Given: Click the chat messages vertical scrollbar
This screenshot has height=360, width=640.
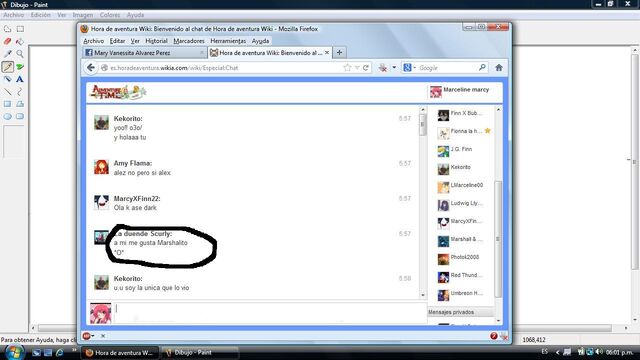Looking at the screenshot, I should pos(423,202).
